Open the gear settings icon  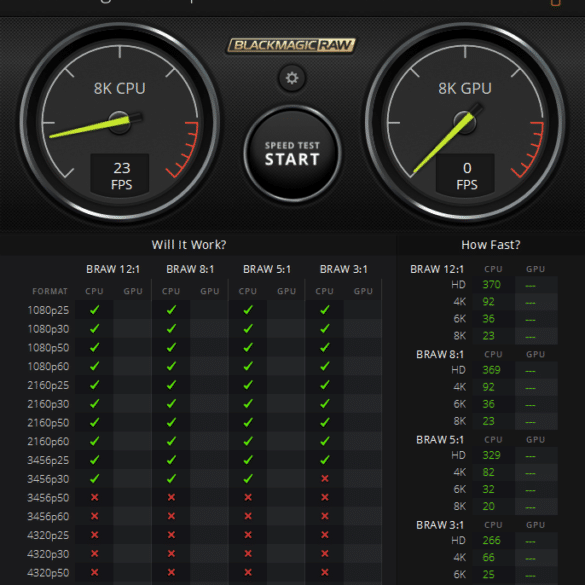pyautogui.click(x=292, y=78)
